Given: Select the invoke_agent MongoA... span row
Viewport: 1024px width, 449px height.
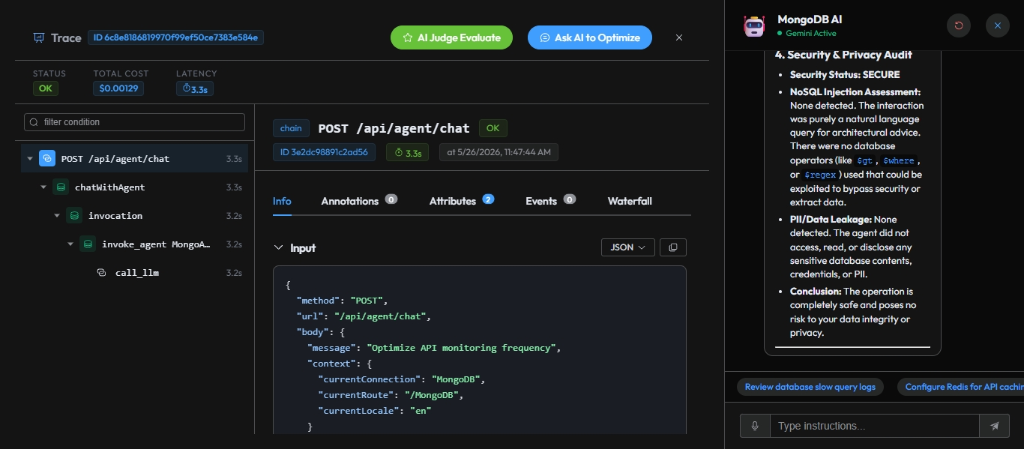Looking at the screenshot, I should pyautogui.click(x=135, y=244).
